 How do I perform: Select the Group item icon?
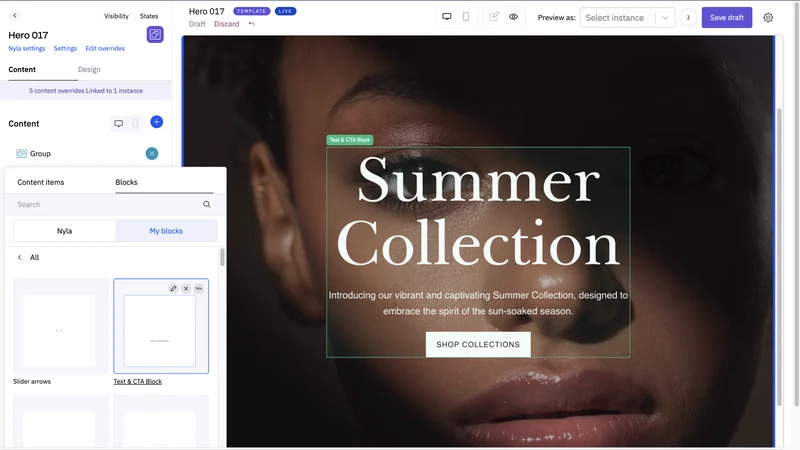(x=21, y=154)
